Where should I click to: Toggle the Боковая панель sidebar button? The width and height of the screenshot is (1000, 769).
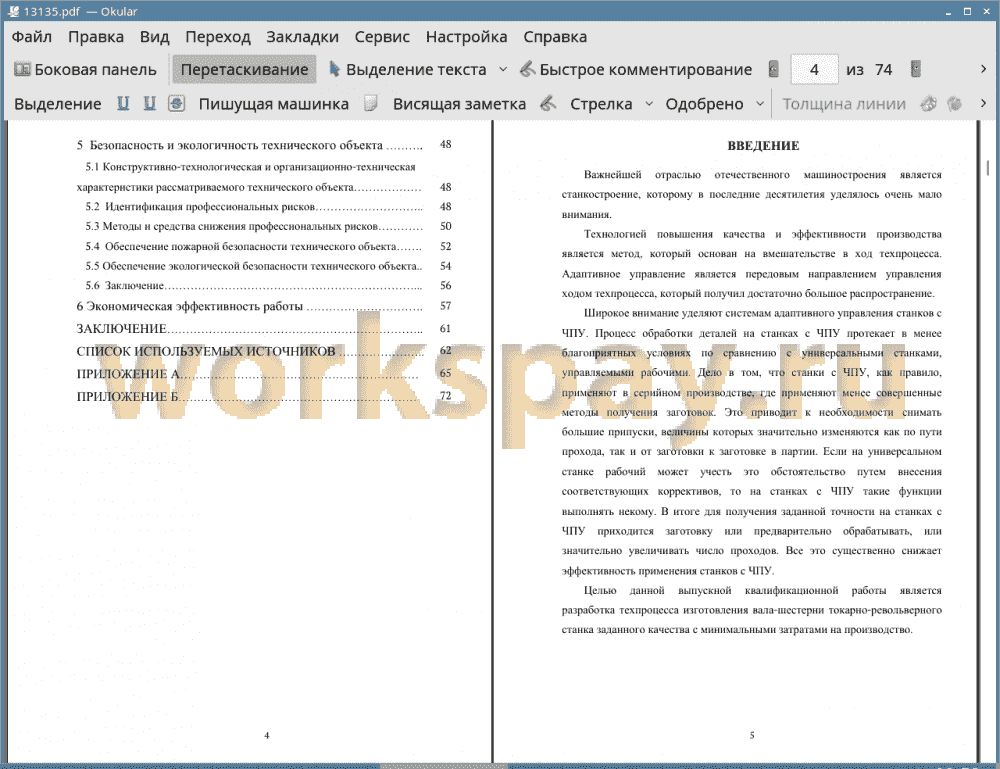[x=85, y=70]
